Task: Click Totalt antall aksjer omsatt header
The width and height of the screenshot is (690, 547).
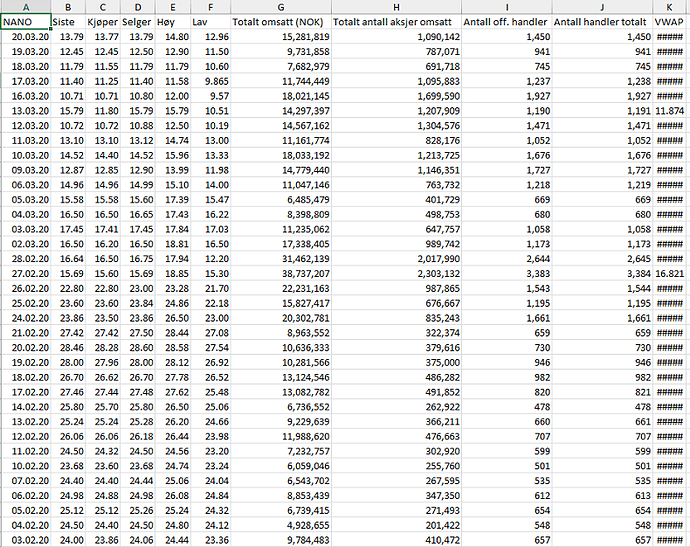Action: tap(396, 22)
